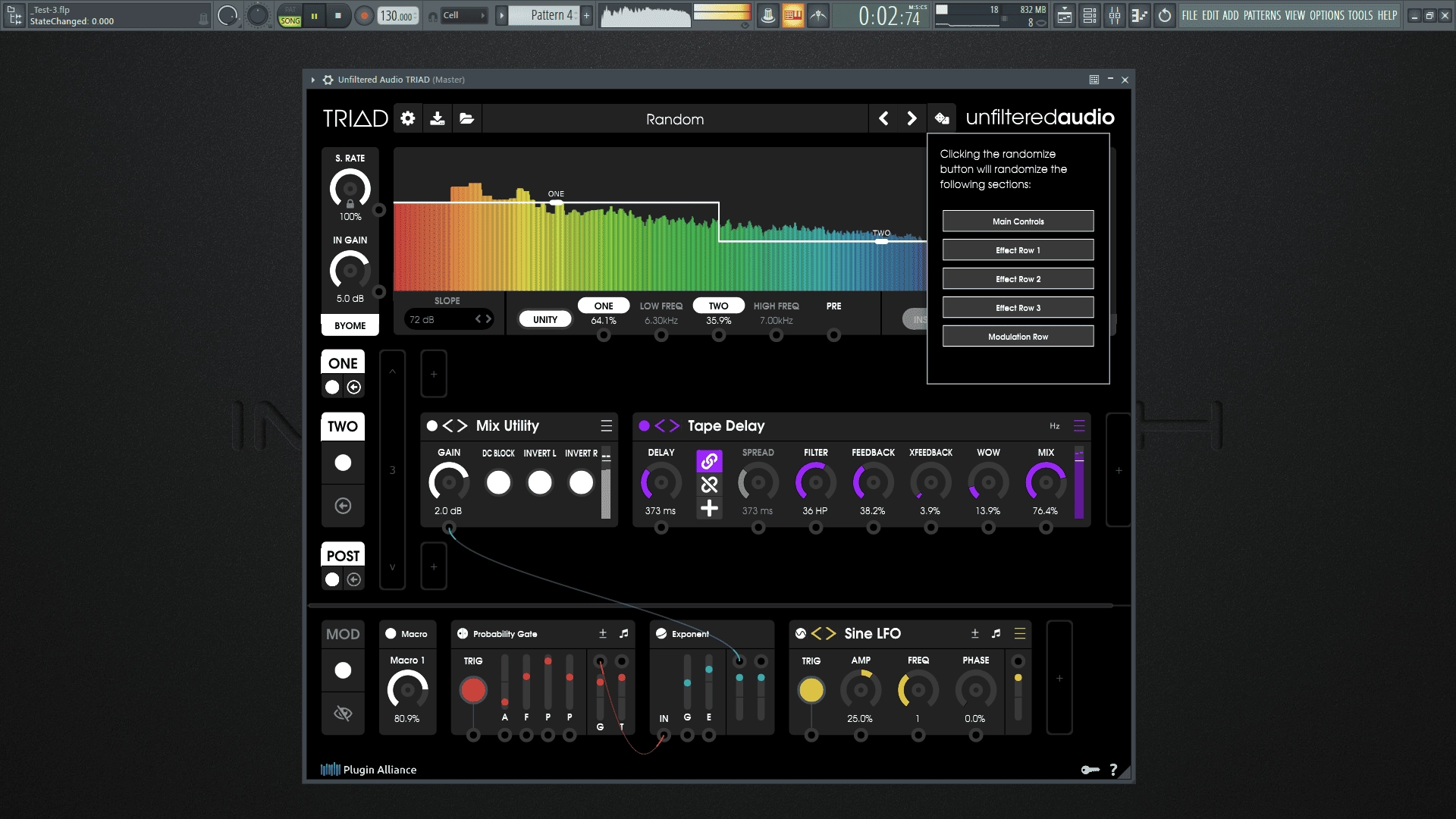Click the Tape Delay FEEDBACK knob

coord(873,482)
